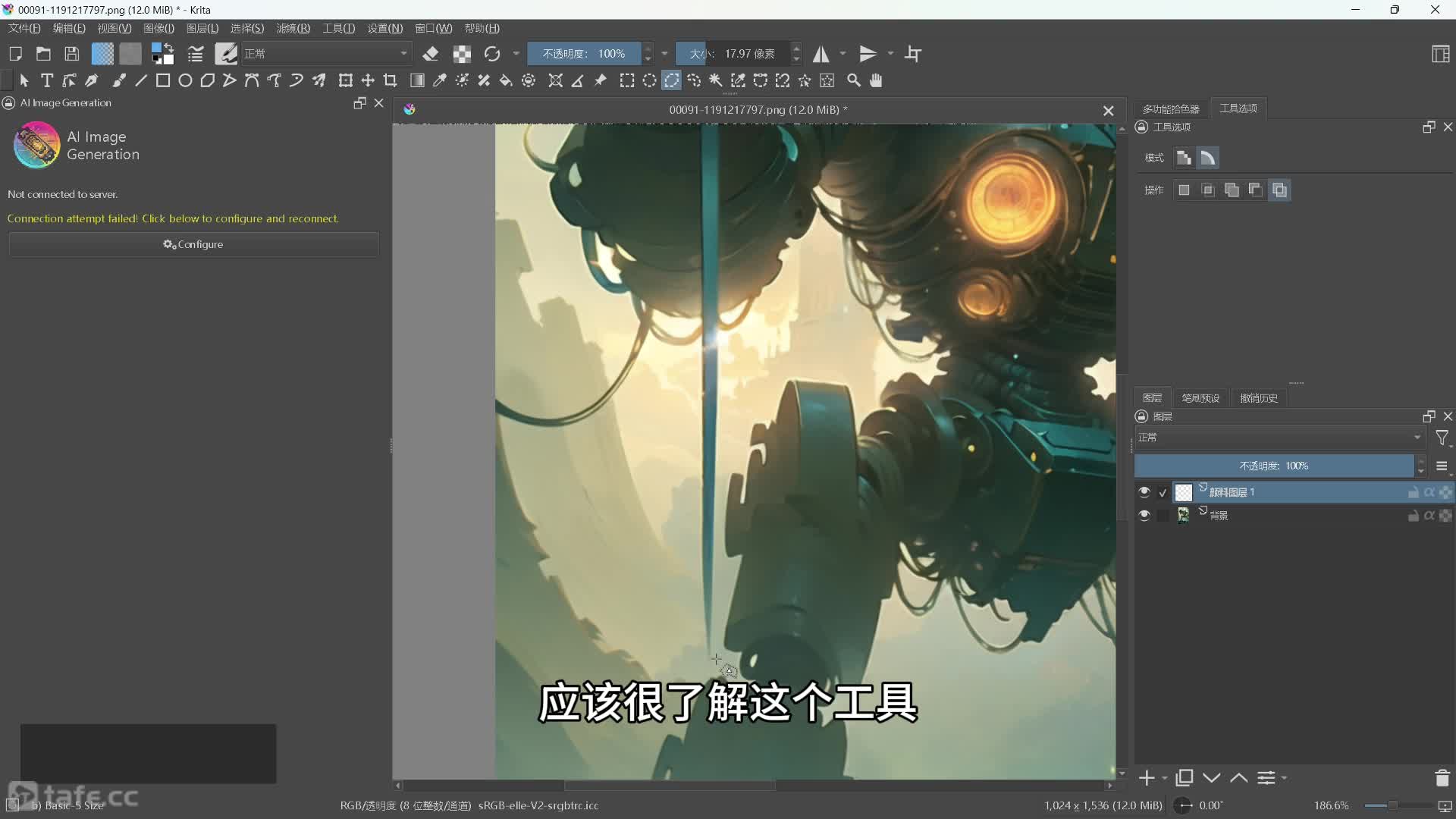
Task: Close the document tab 00091-1191217797.png
Action: click(1108, 111)
